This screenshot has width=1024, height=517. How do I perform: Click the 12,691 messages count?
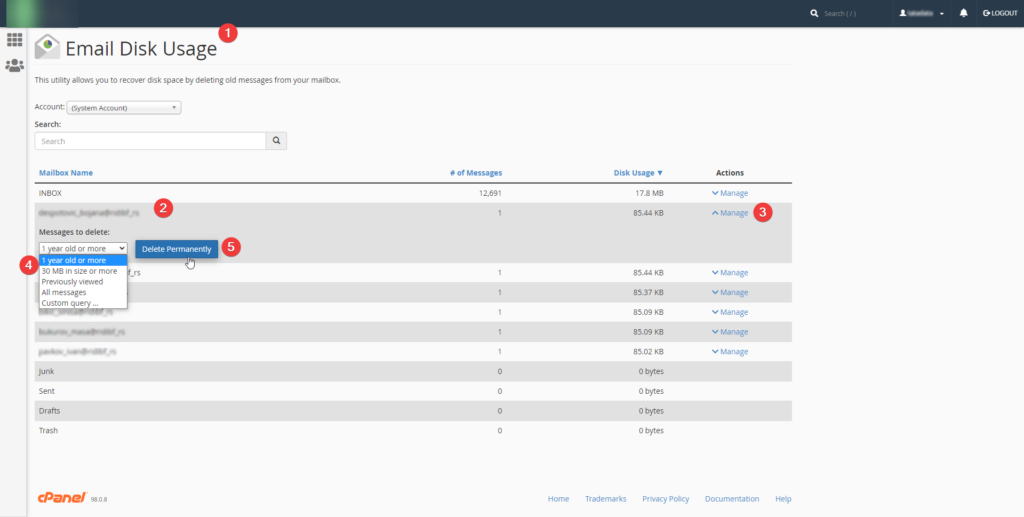(x=490, y=193)
